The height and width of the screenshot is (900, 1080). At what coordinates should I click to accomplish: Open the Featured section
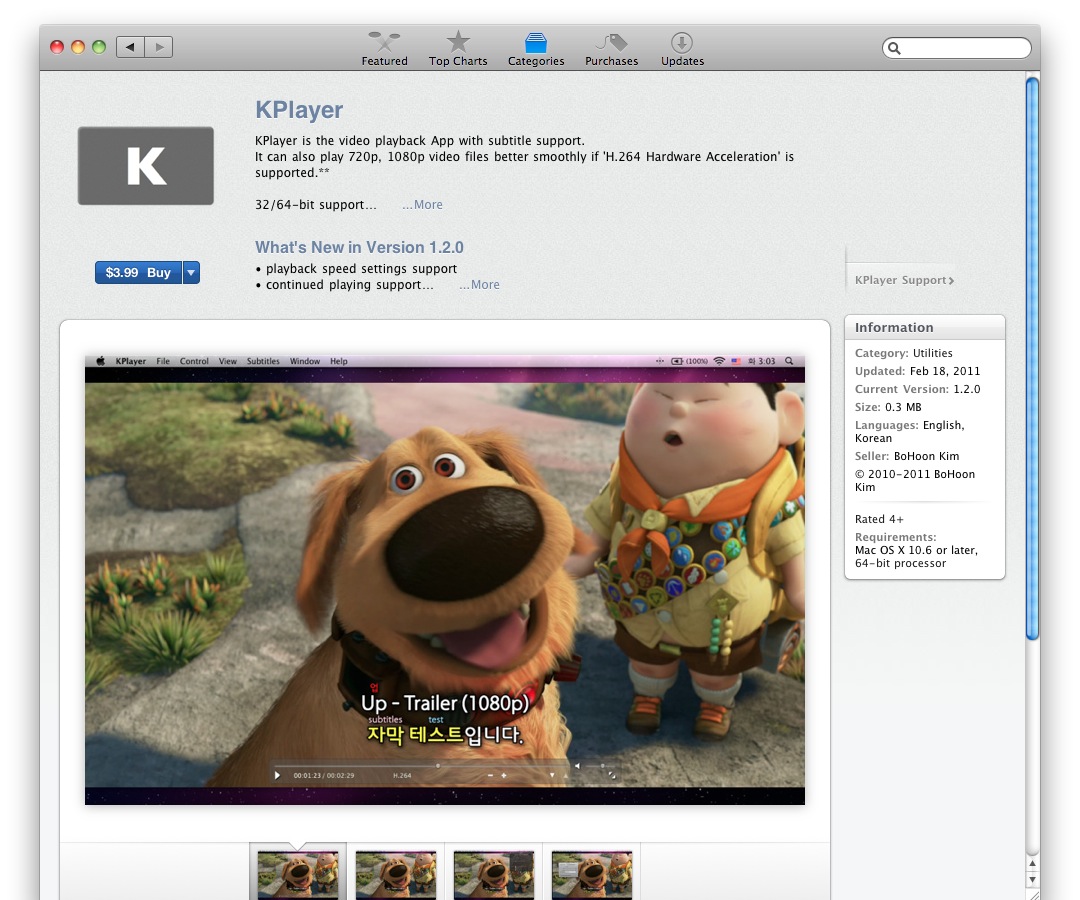tap(384, 48)
